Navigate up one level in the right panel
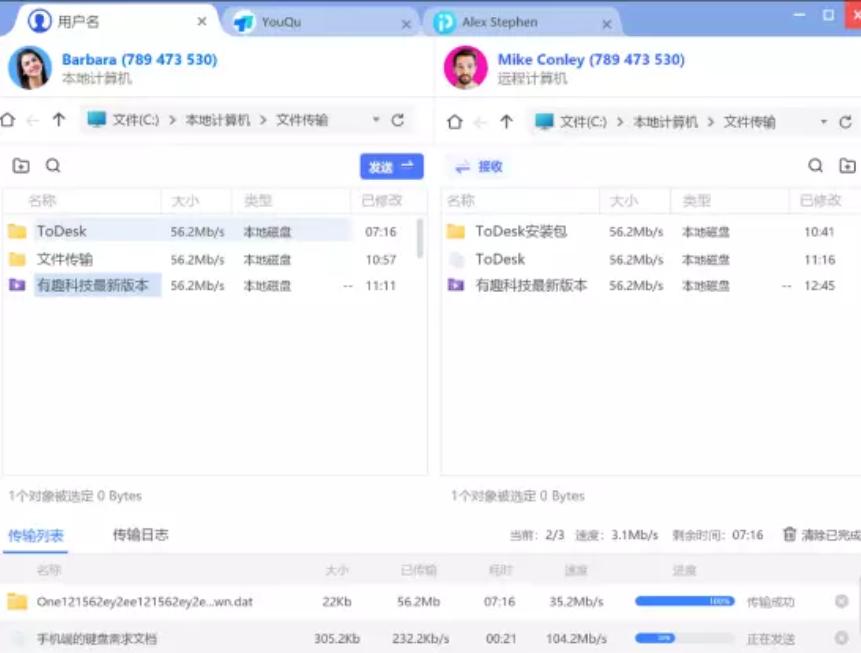This screenshot has height=653, width=861. 508,119
